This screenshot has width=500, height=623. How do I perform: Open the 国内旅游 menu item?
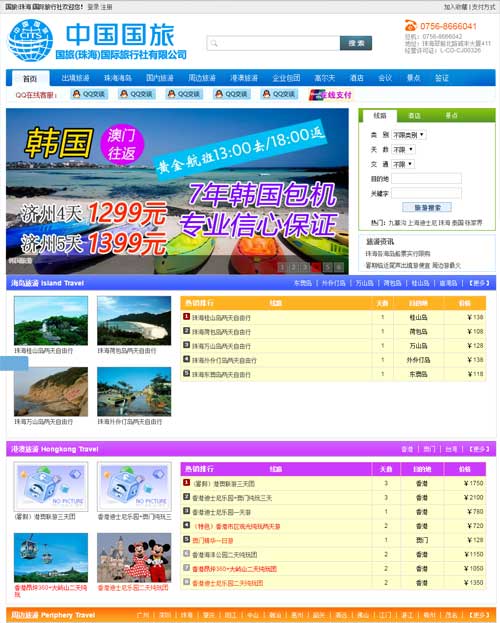(160, 78)
